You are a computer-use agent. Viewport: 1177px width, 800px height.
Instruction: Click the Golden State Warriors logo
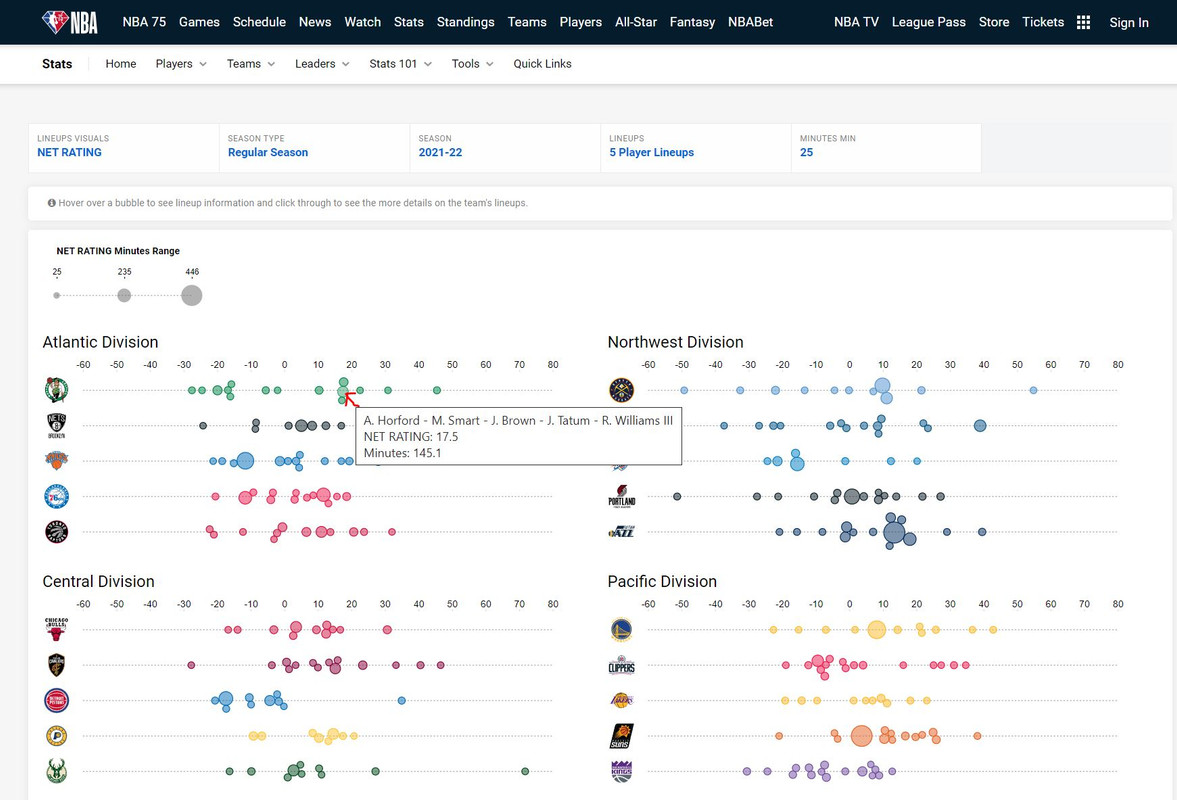[622, 630]
